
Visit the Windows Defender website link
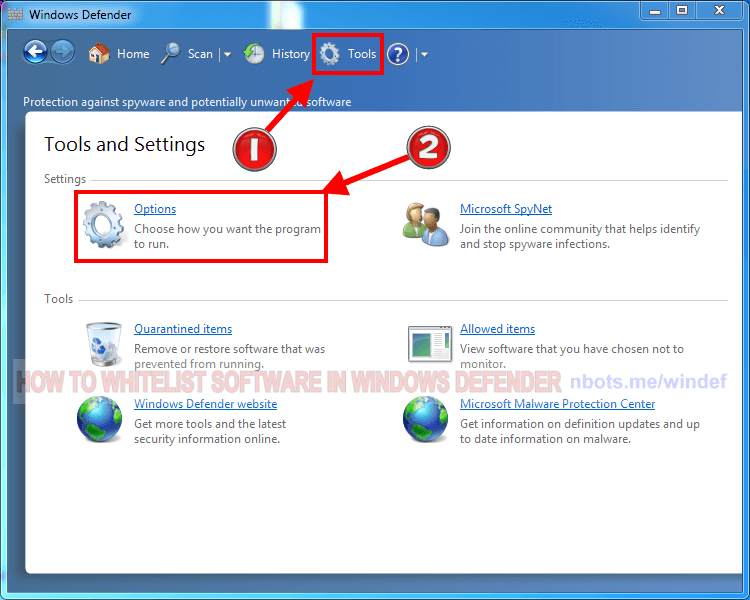[205, 404]
